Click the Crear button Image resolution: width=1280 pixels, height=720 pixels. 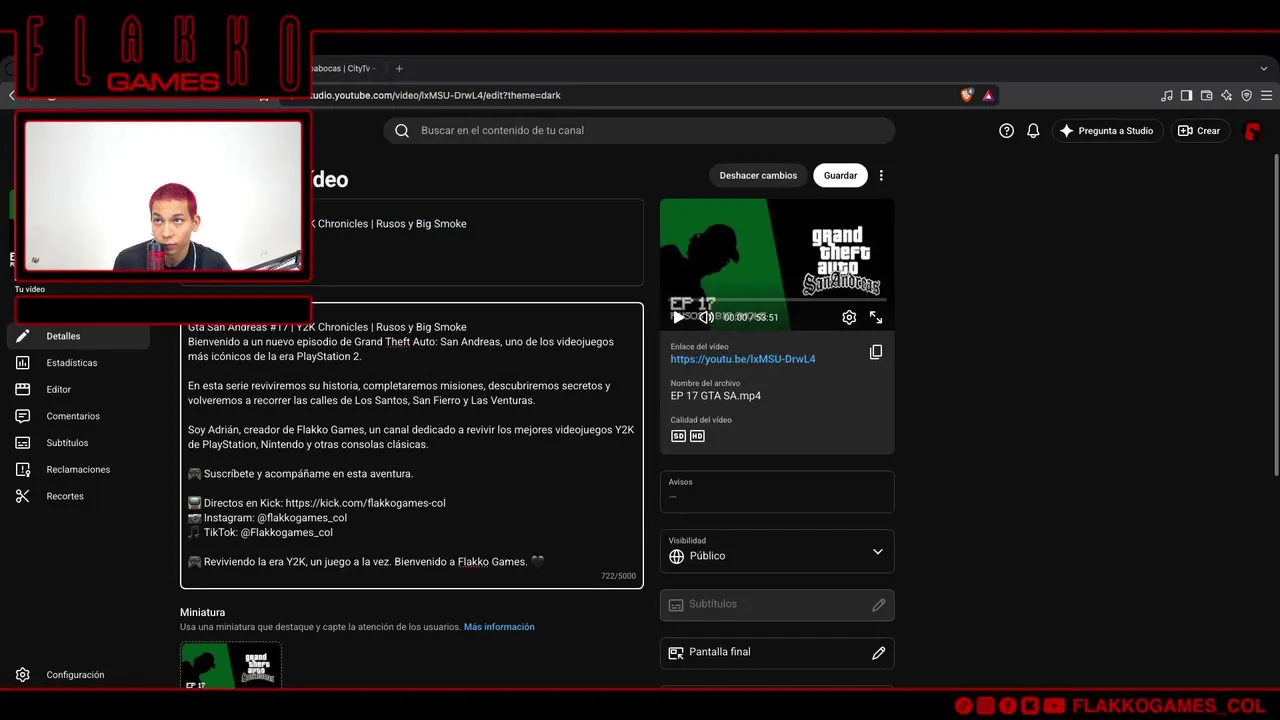(x=1200, y=131)
